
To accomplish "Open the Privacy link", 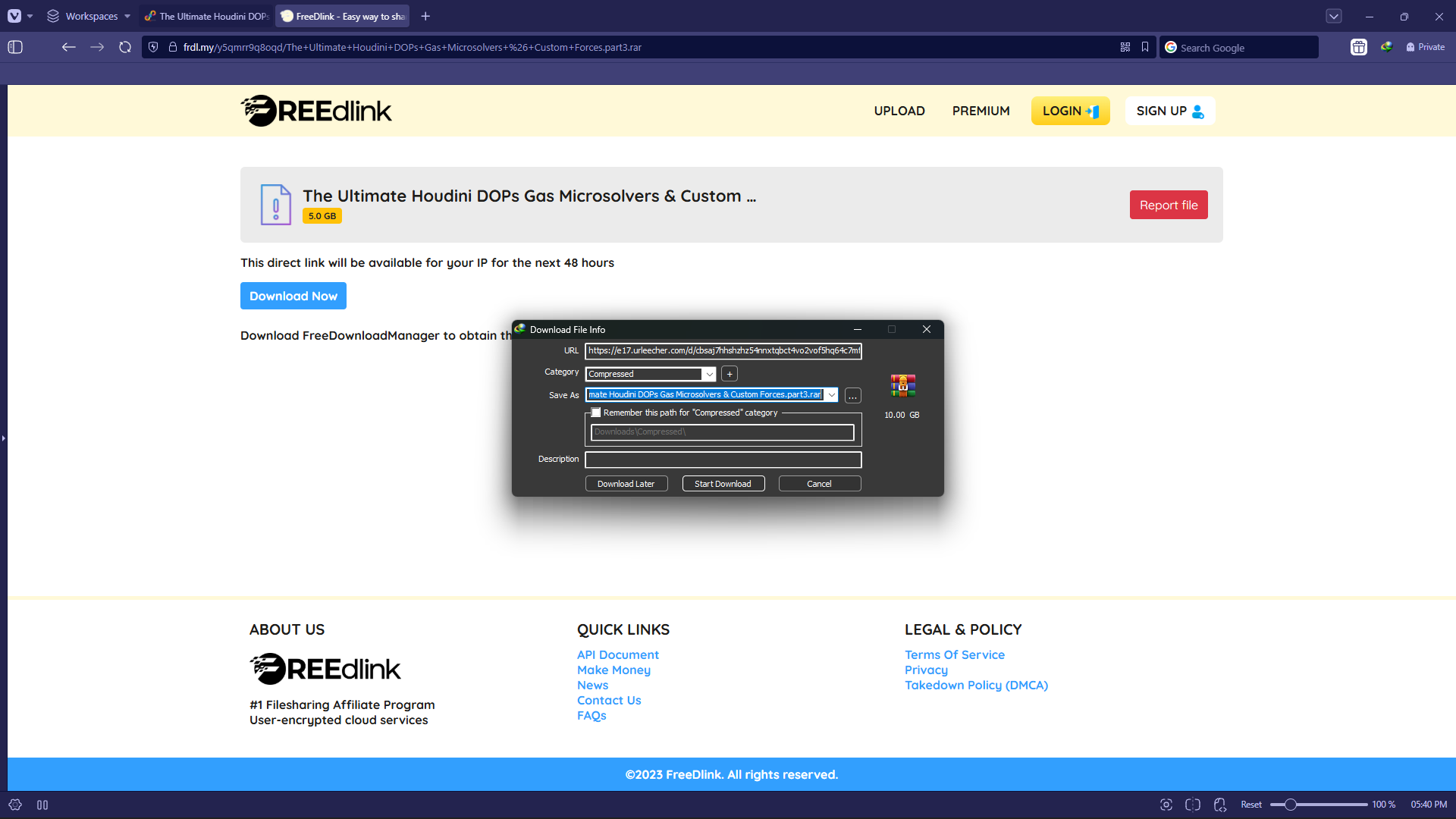I will 926,670.
